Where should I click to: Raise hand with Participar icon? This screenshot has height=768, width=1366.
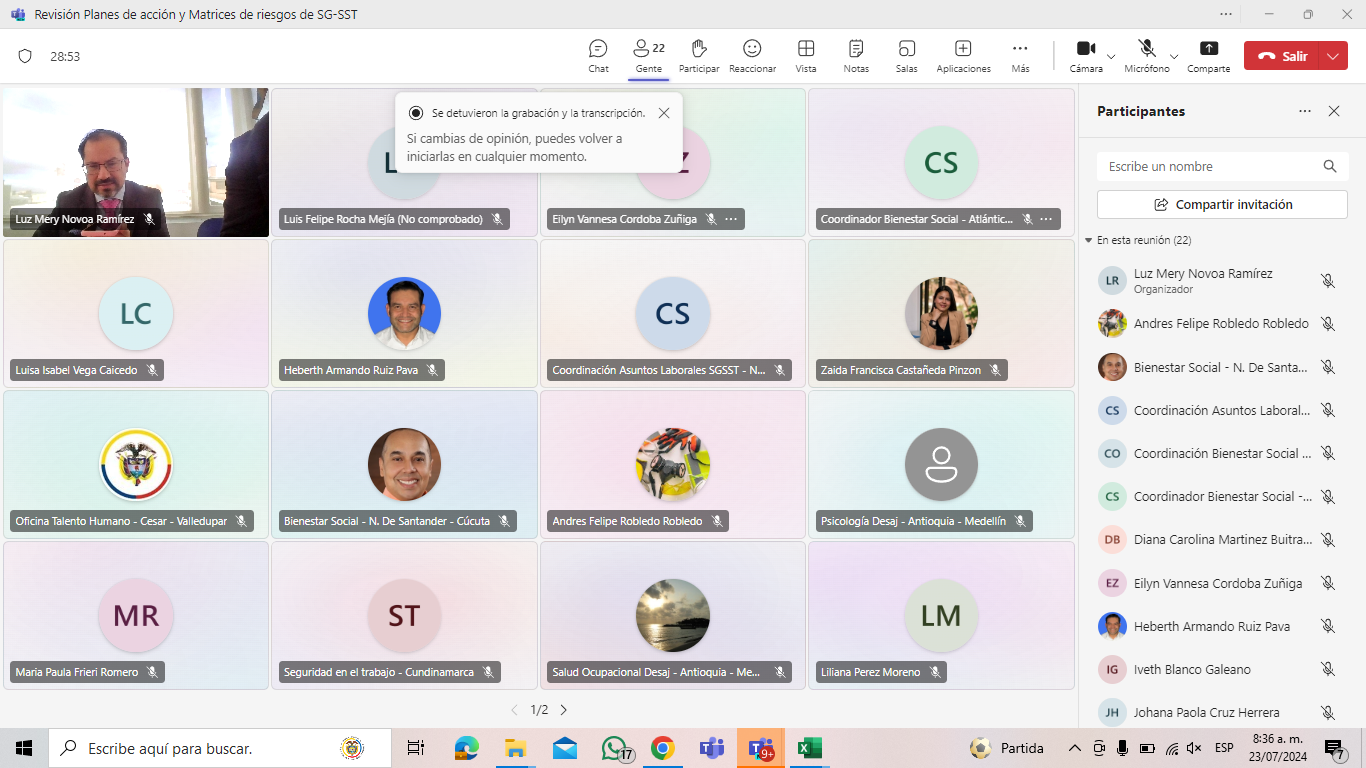(x=699, y=56)
